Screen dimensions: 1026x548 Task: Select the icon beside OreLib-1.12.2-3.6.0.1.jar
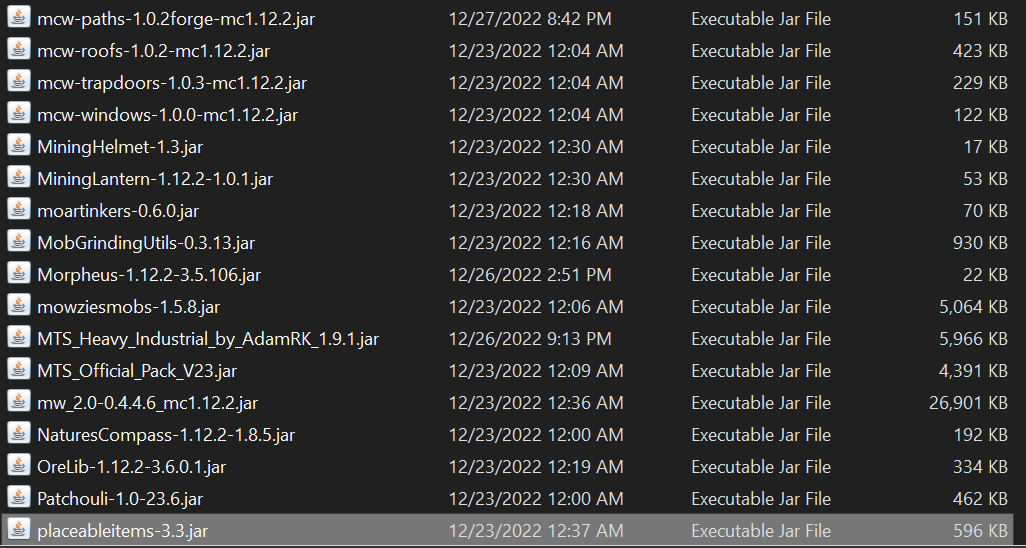pos(19,466)
